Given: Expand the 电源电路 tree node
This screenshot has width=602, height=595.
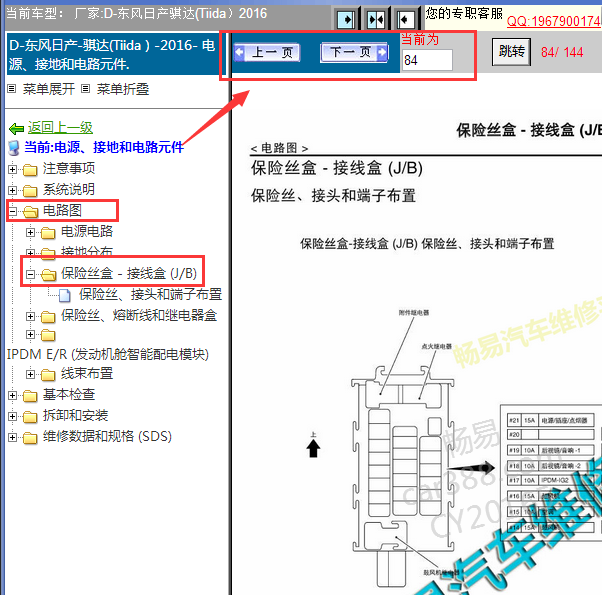Looking at the screenshot, I should 30,232.
